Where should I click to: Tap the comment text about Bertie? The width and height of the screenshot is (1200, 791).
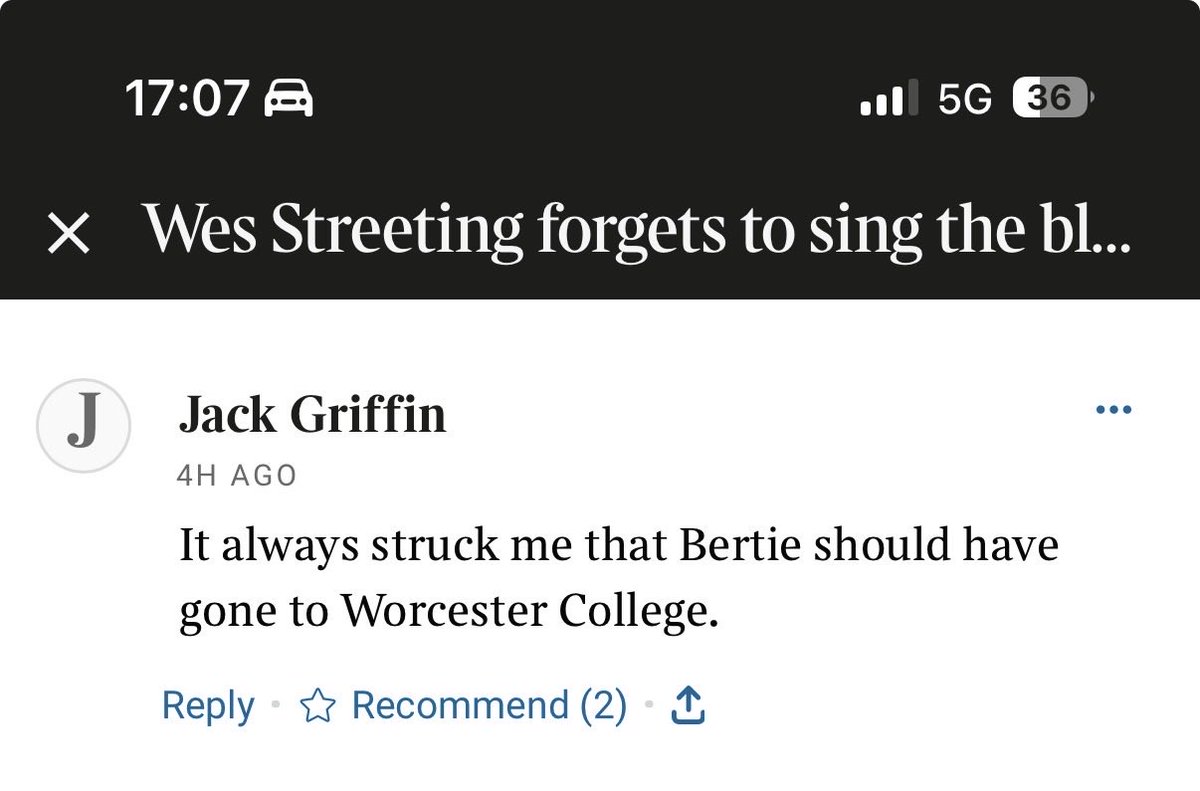(x=618, y=578)
